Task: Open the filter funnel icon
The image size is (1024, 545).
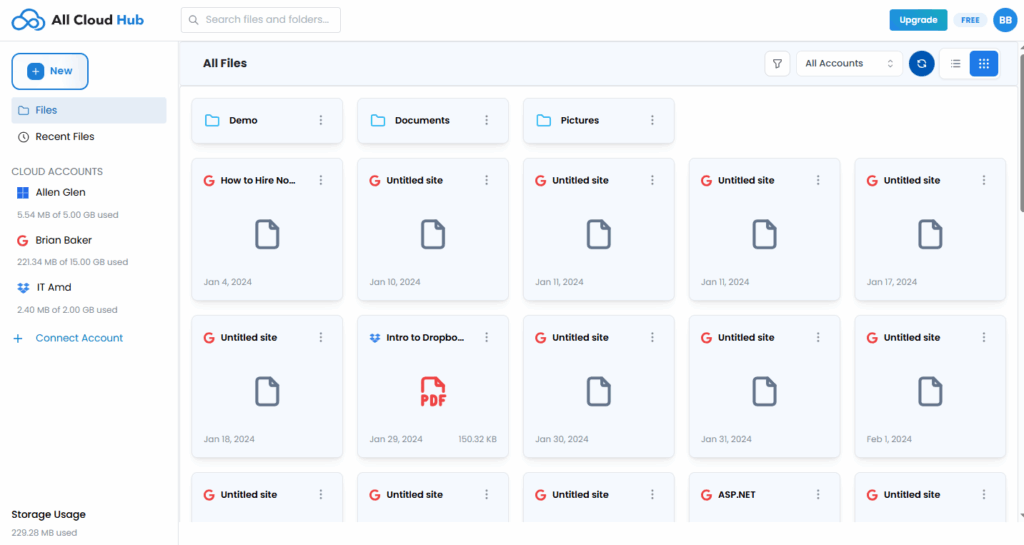Action: point(777,64)
